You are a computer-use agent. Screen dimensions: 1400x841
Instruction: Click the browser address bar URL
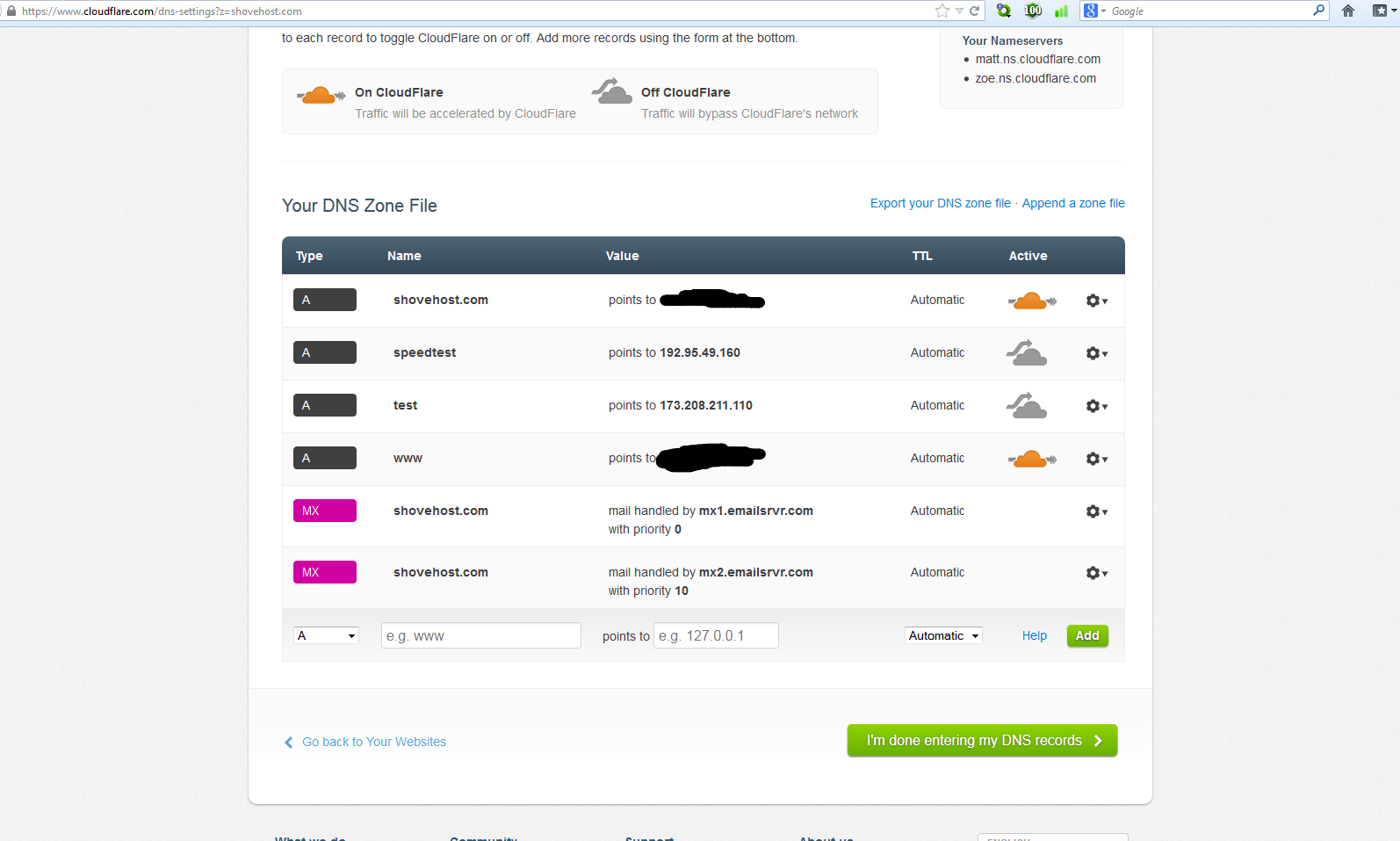162,11
